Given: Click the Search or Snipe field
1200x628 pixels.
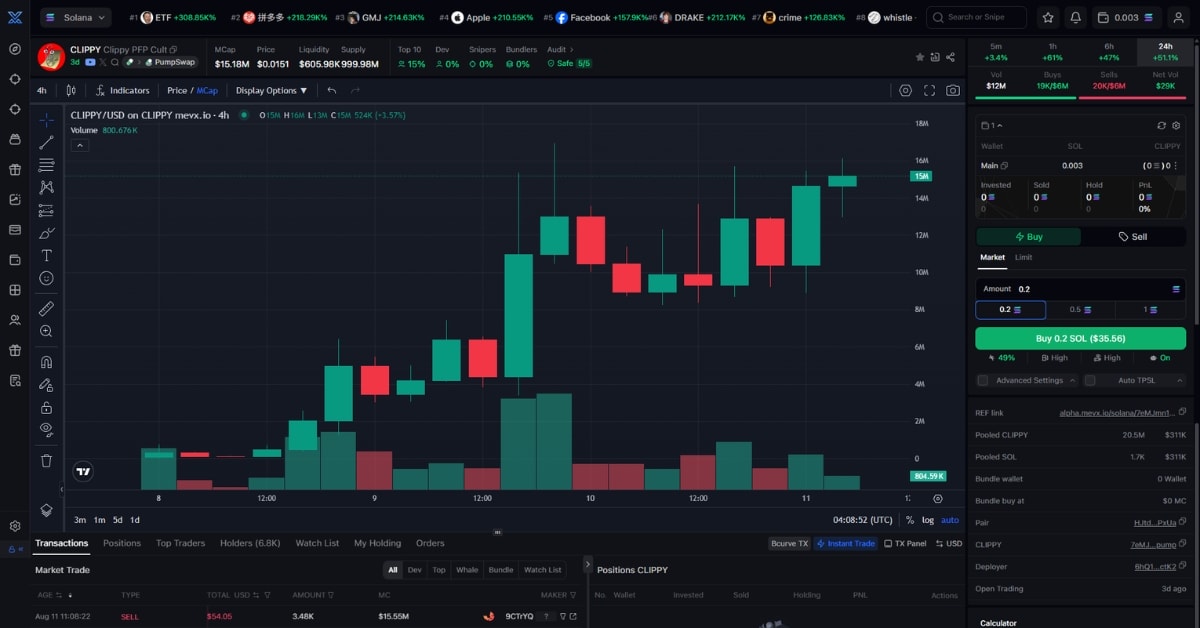Looking at the screenshot, I should (976, 17).
